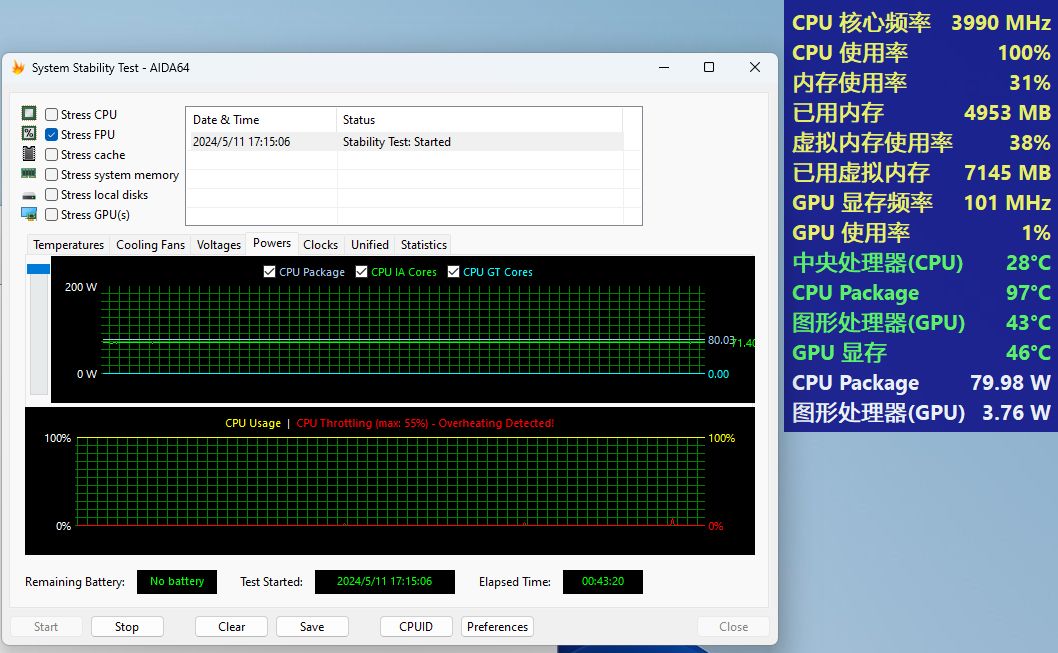The height and width of the screenshot is (653, 1058).
Task: Click the GPU 显存频率 101 MHz sensor row
Action: [x=921, y=202]
